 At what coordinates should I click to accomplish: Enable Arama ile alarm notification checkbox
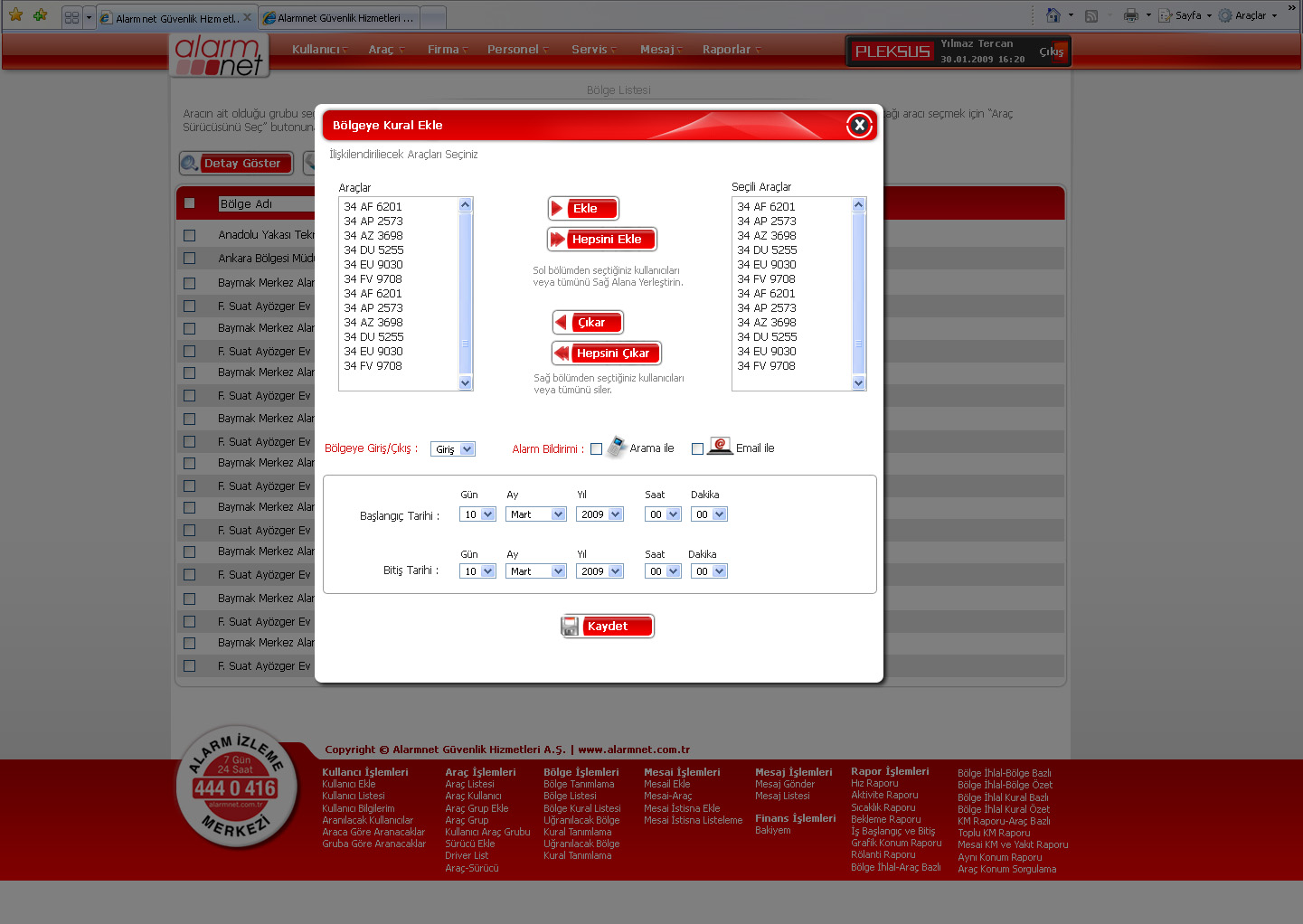(596, 449)
